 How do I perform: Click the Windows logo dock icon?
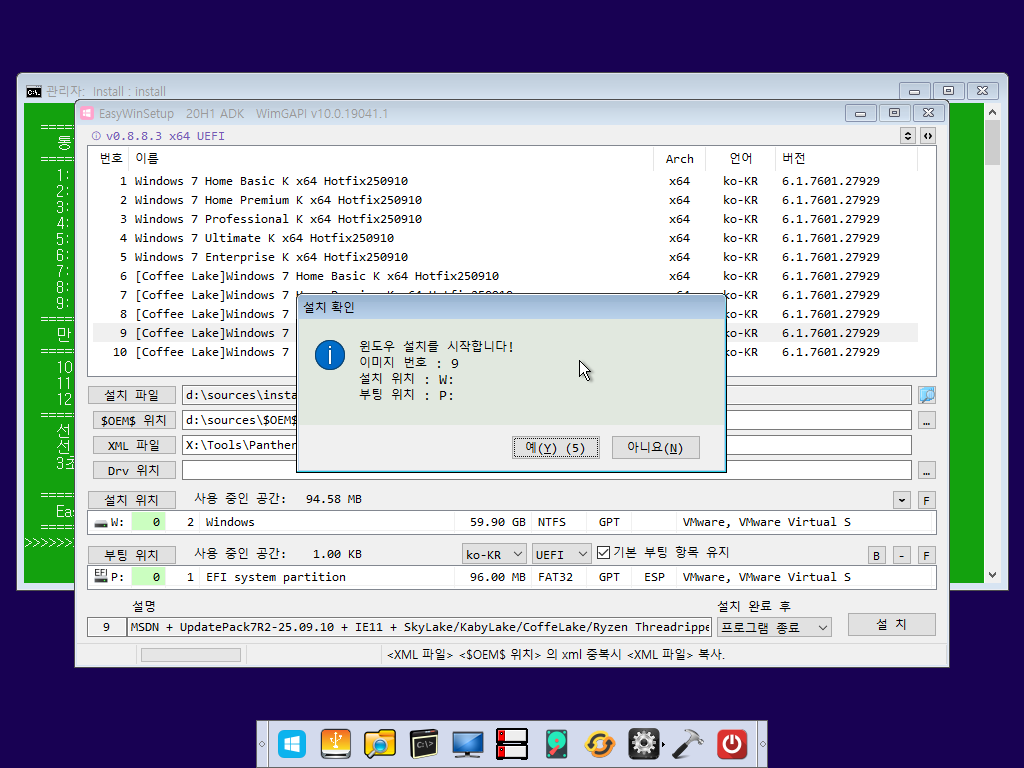click(x=291, y=744)
